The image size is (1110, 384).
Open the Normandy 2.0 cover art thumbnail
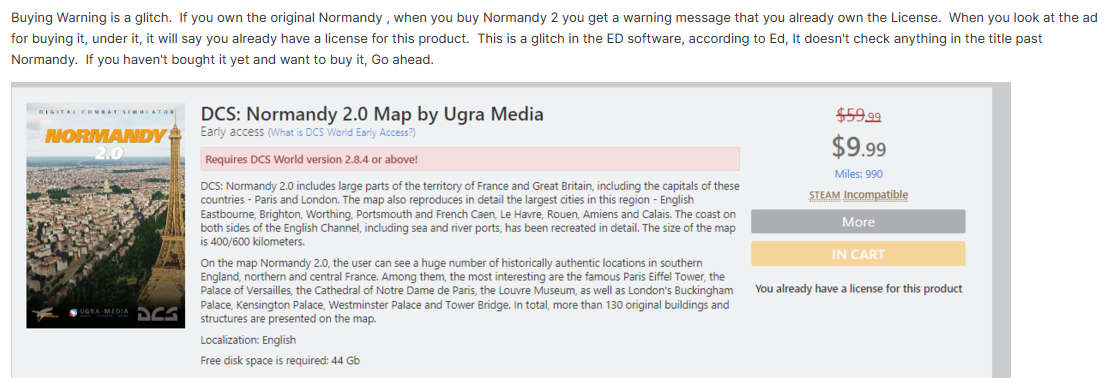pos(105,215)
